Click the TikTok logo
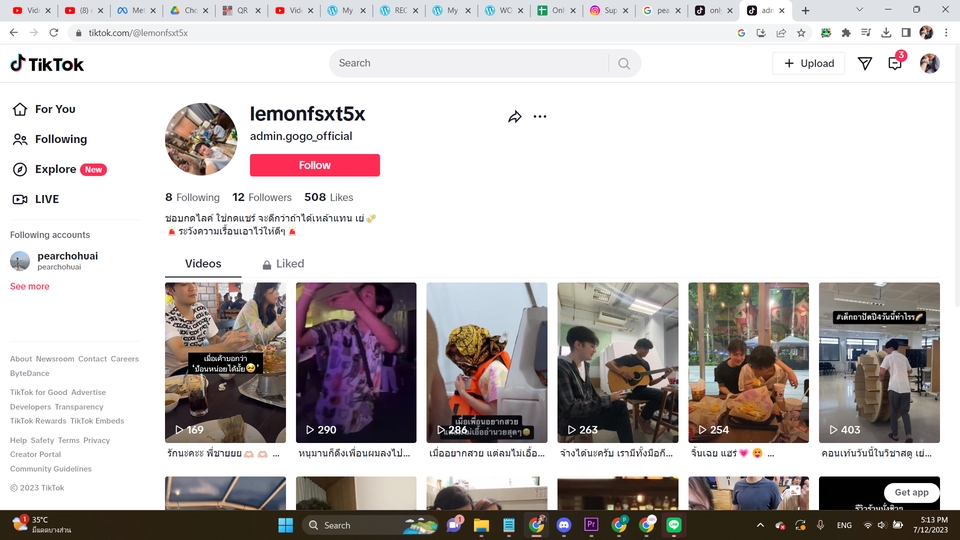 pos(47,64)
